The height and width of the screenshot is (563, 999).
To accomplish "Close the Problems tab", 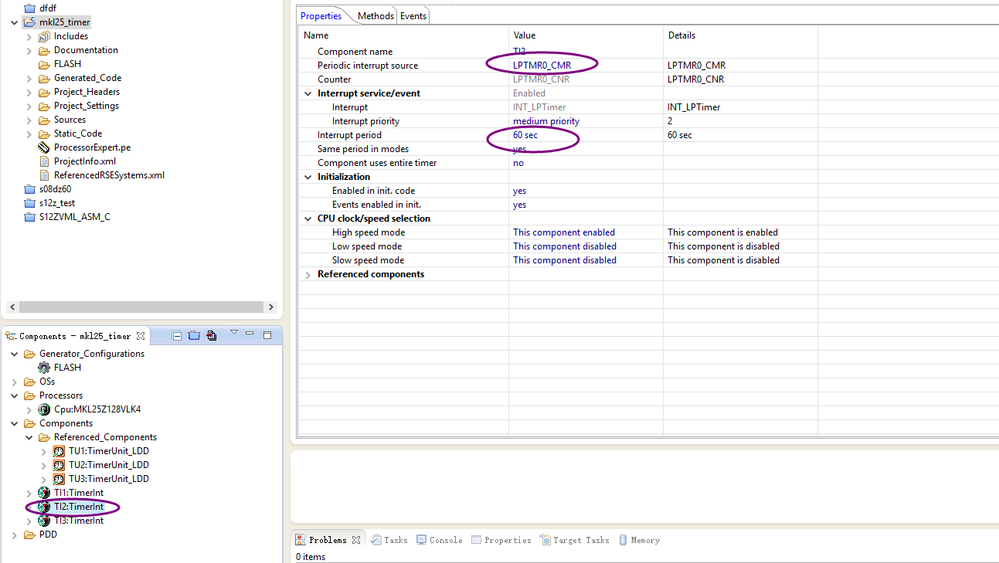I will (x=356, y=540).
